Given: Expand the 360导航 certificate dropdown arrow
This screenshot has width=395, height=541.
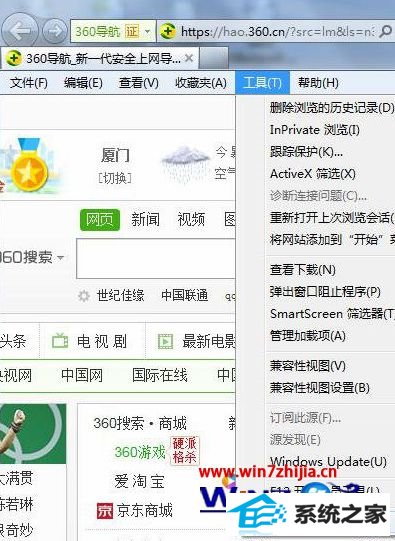Looking at the screenshot, I should (148, 32).
